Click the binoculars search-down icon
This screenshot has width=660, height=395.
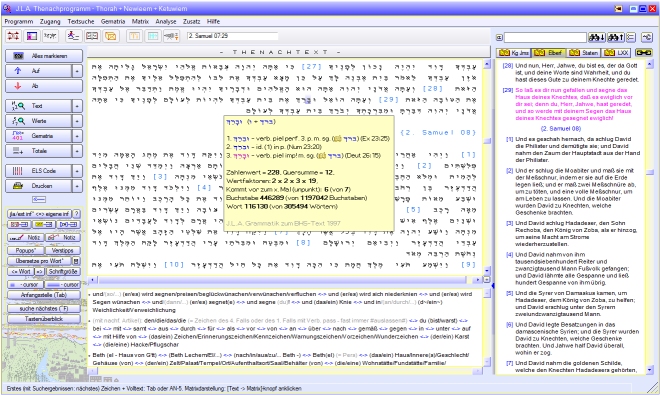597,37
